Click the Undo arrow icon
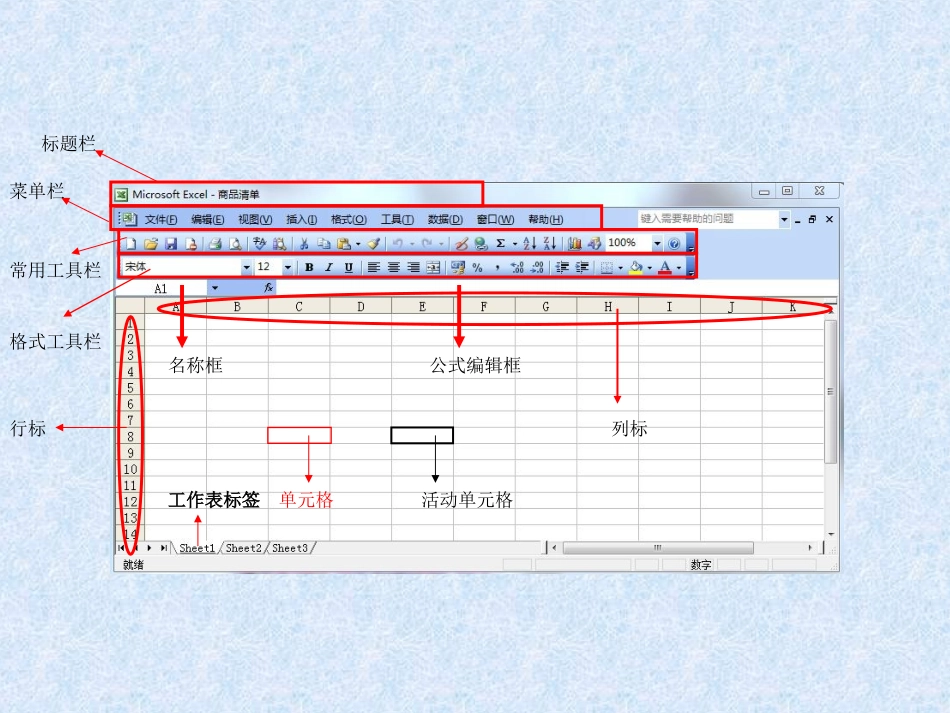950x713 pixels. (398, 244)
